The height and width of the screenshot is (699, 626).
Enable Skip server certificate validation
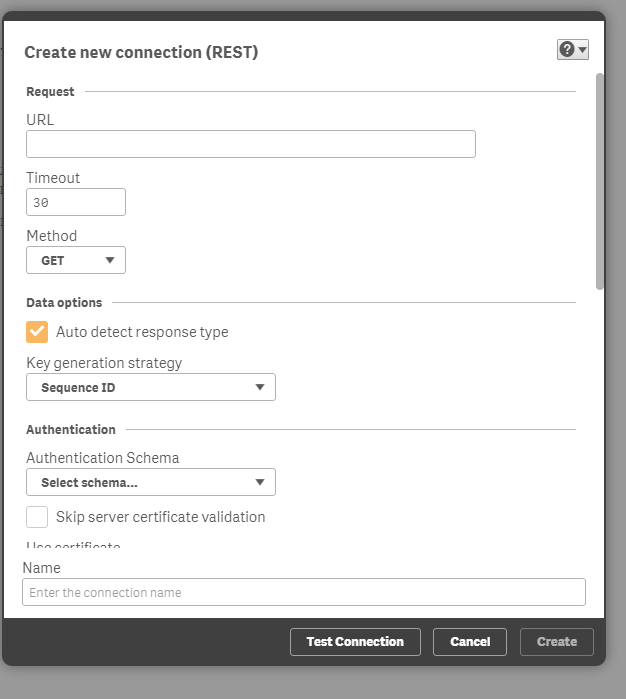[37, 517]
